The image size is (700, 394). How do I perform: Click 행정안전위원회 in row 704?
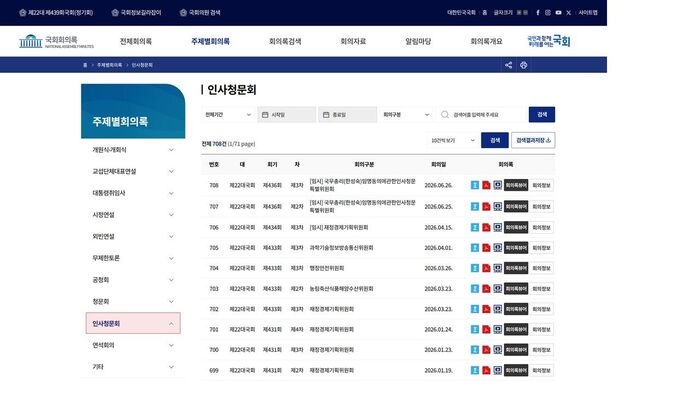click(x=327, y=268)
